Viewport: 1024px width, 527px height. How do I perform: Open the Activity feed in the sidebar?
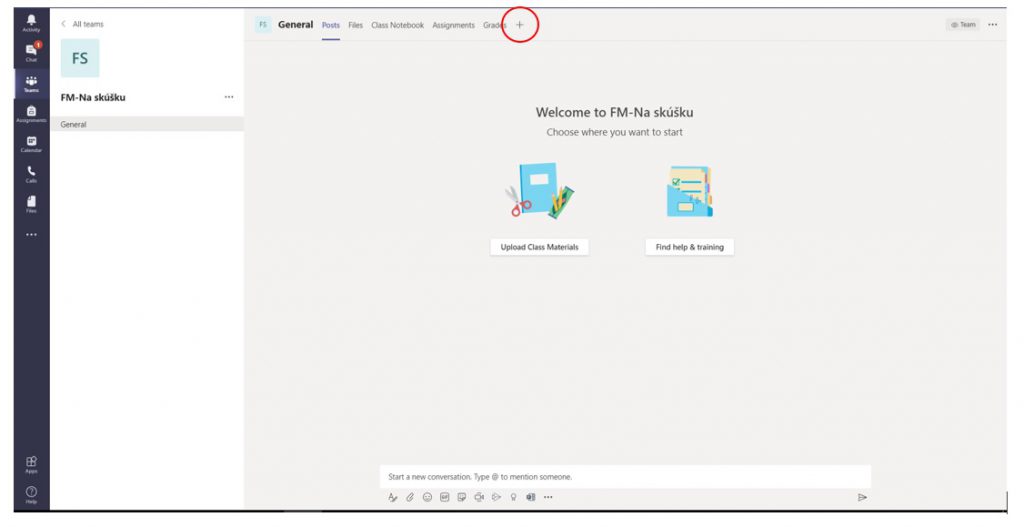point(31,22)
